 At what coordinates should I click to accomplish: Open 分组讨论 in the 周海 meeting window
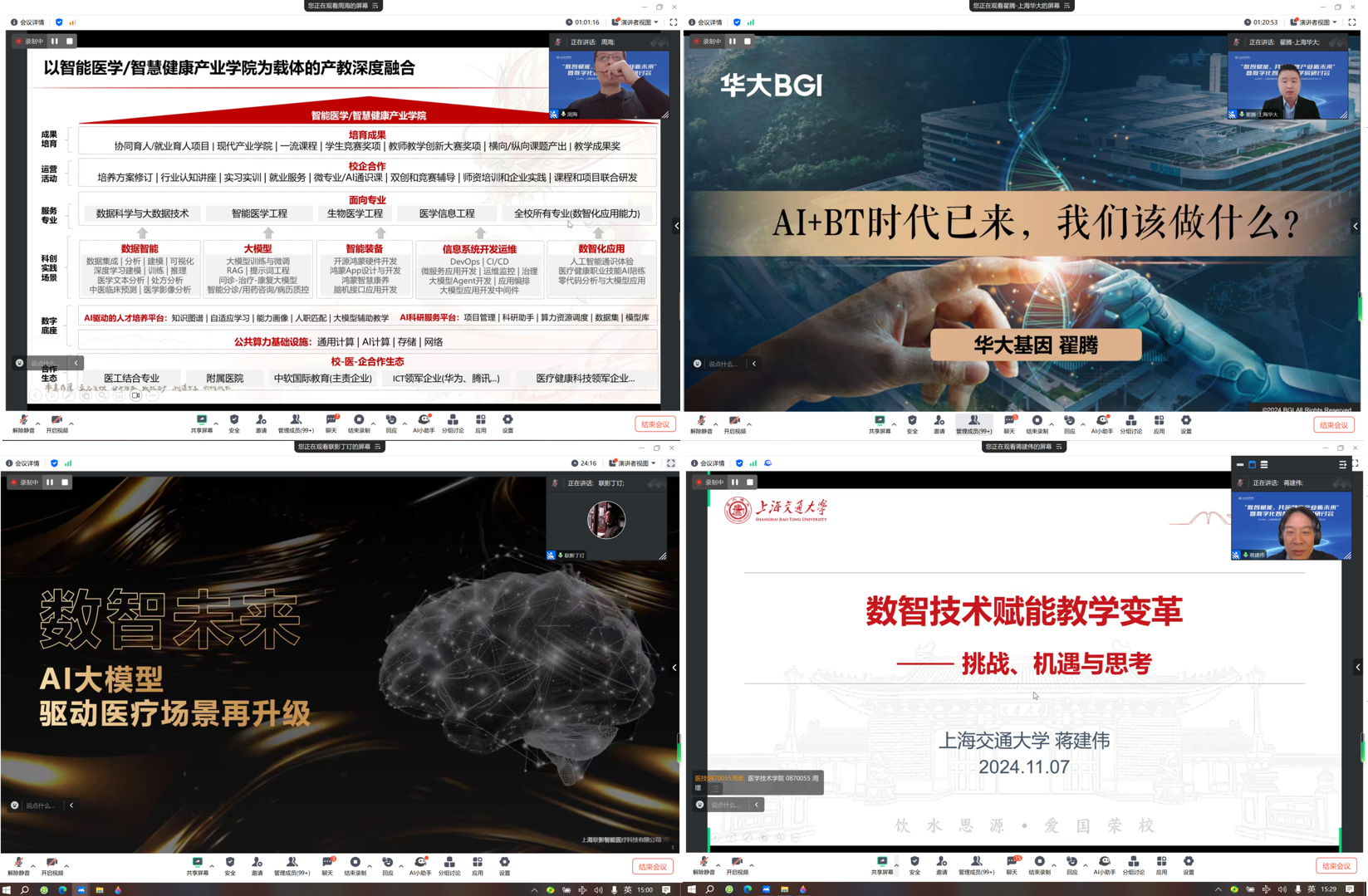tap(453, 423)
